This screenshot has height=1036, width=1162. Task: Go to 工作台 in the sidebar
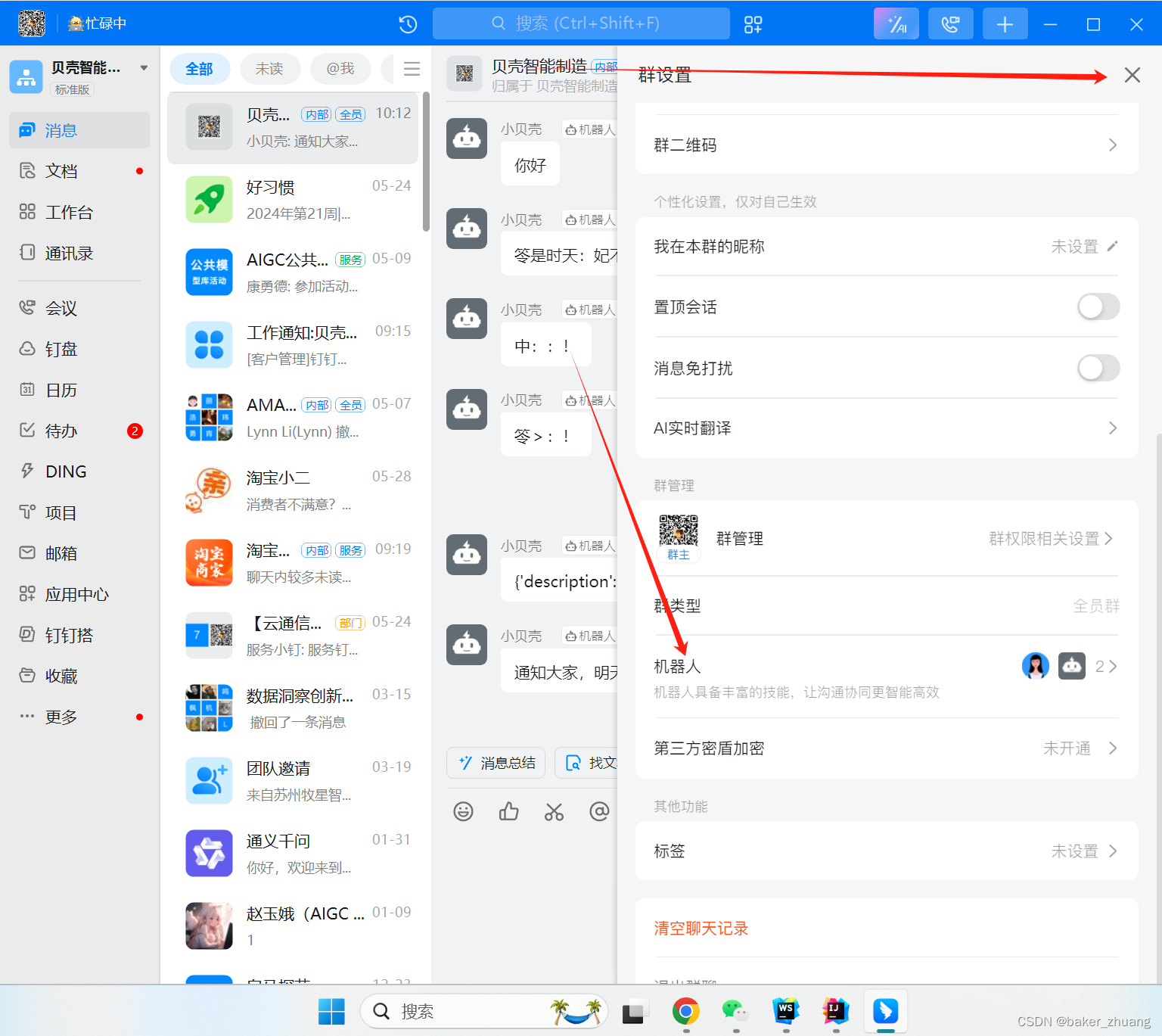click(x=79, y=212)
